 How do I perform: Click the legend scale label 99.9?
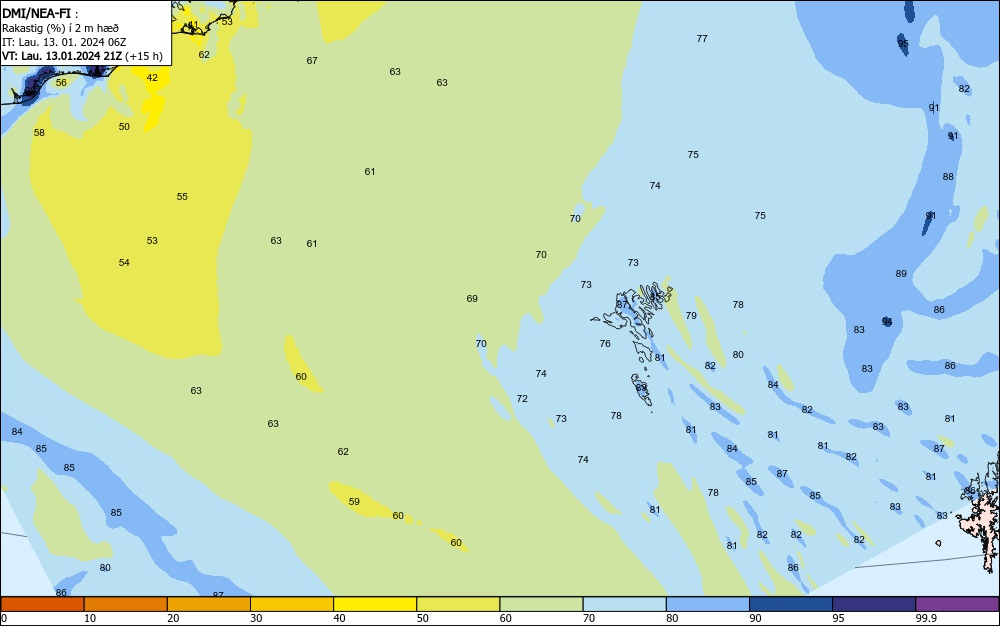pos(926,618)
